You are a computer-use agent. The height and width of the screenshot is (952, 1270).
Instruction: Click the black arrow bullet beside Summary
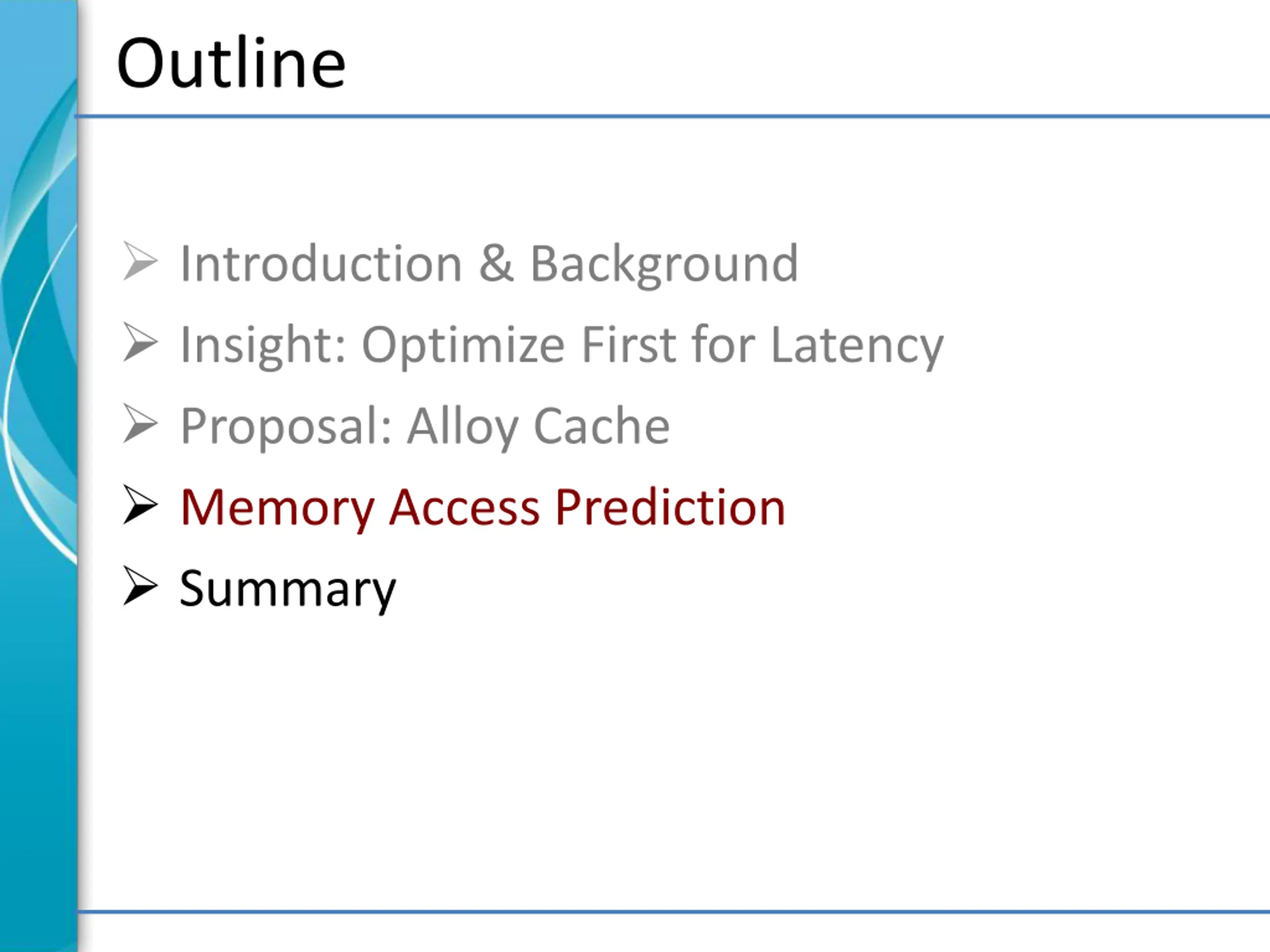pos(140,587)
